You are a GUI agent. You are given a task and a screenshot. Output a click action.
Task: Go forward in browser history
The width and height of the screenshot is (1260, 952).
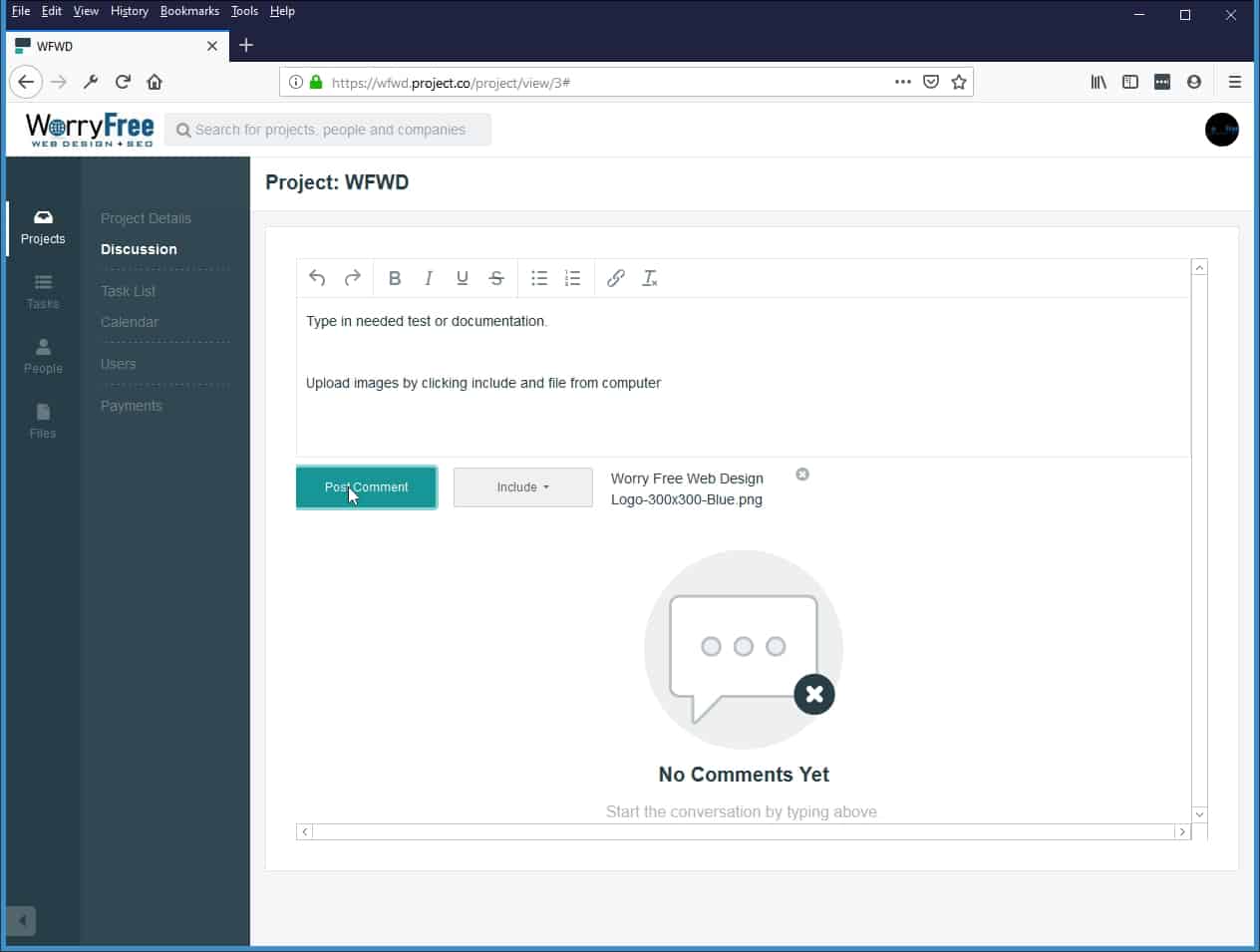59,82
